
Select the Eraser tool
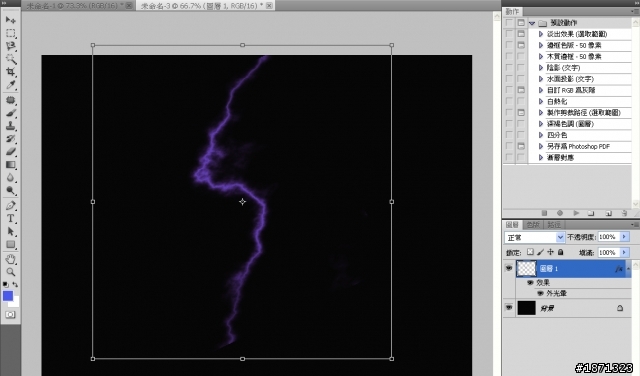pos(11,152)
